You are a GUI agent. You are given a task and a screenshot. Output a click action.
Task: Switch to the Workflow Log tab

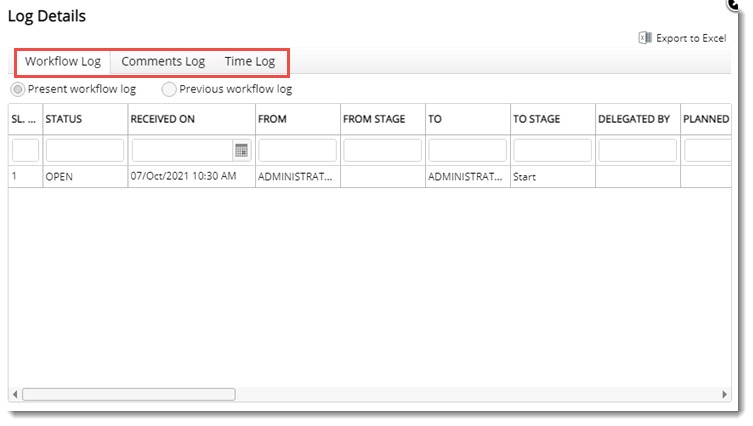click(62, 62)
